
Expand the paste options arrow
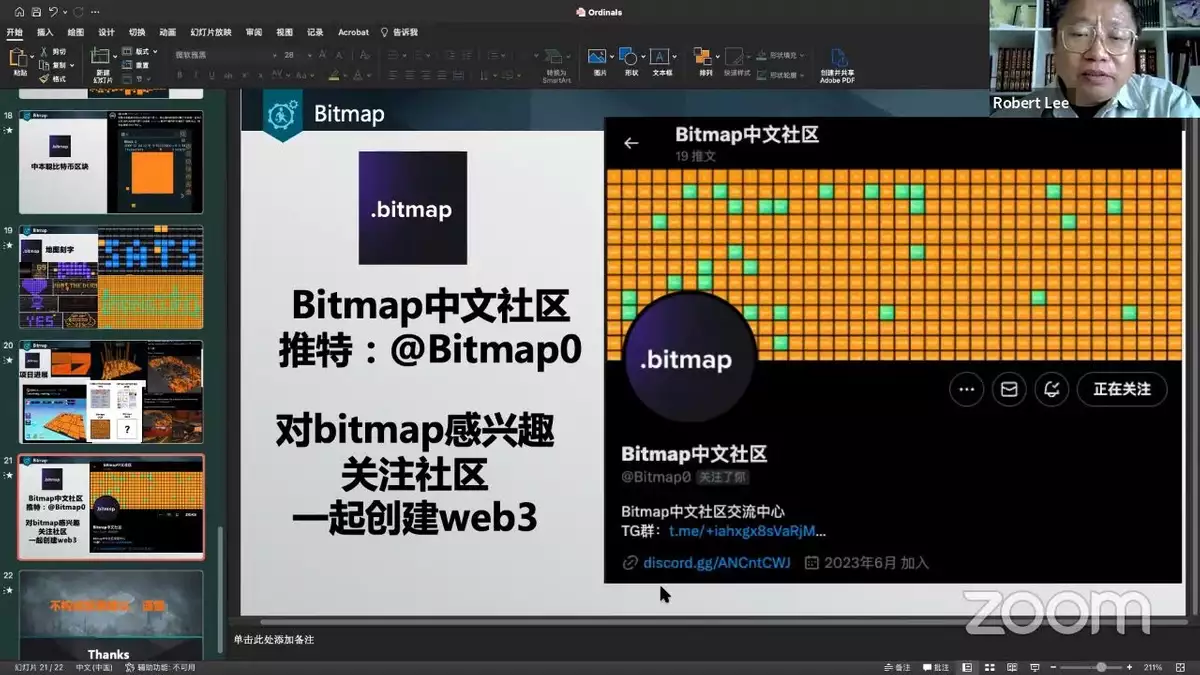(32, 58)
